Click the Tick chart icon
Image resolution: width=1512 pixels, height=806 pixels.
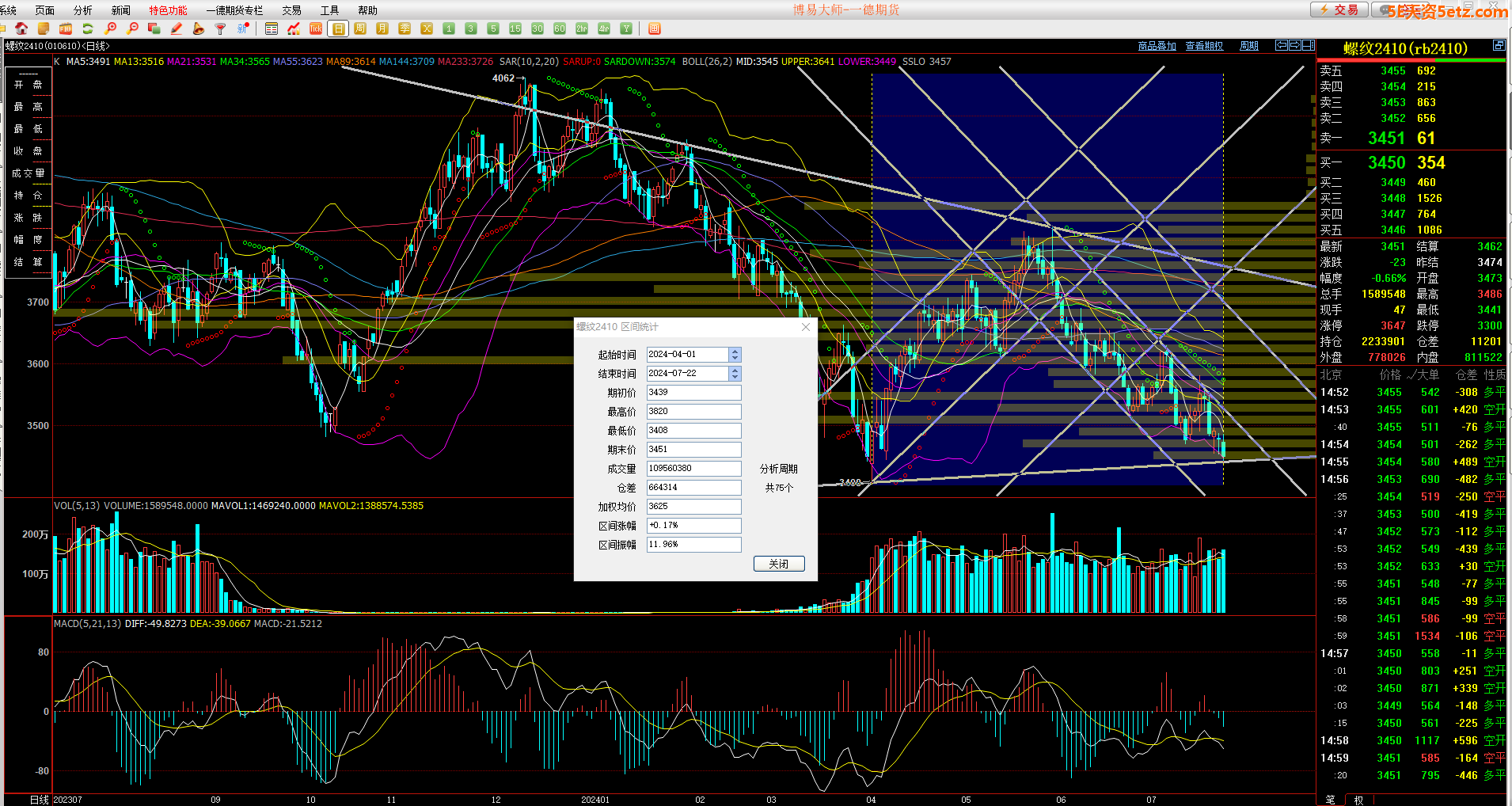click(x=316, y=29)
